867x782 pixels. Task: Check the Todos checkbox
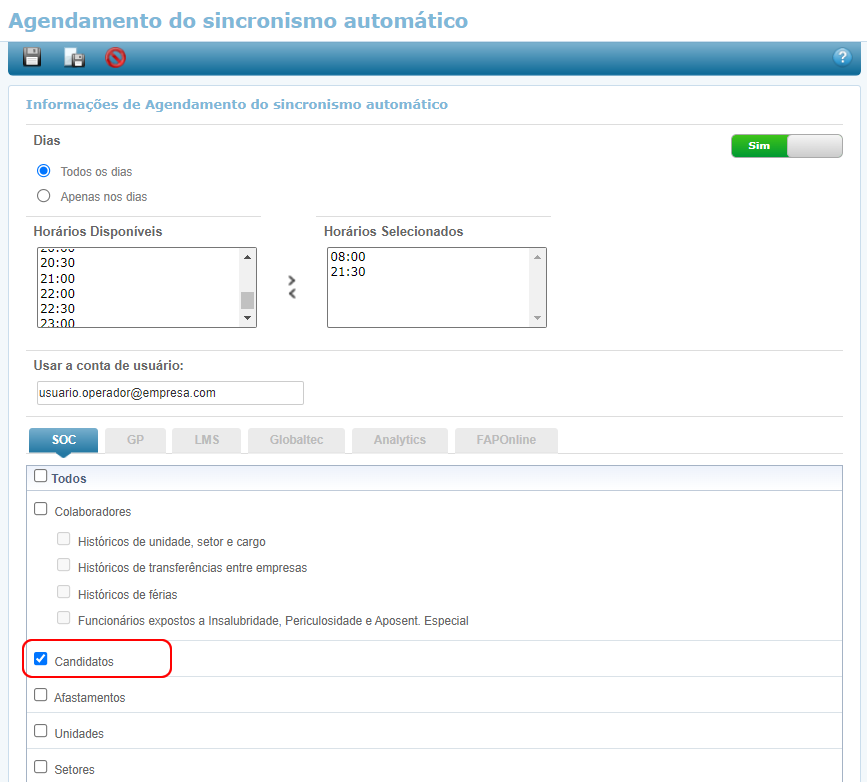click(x=41, y=477)
